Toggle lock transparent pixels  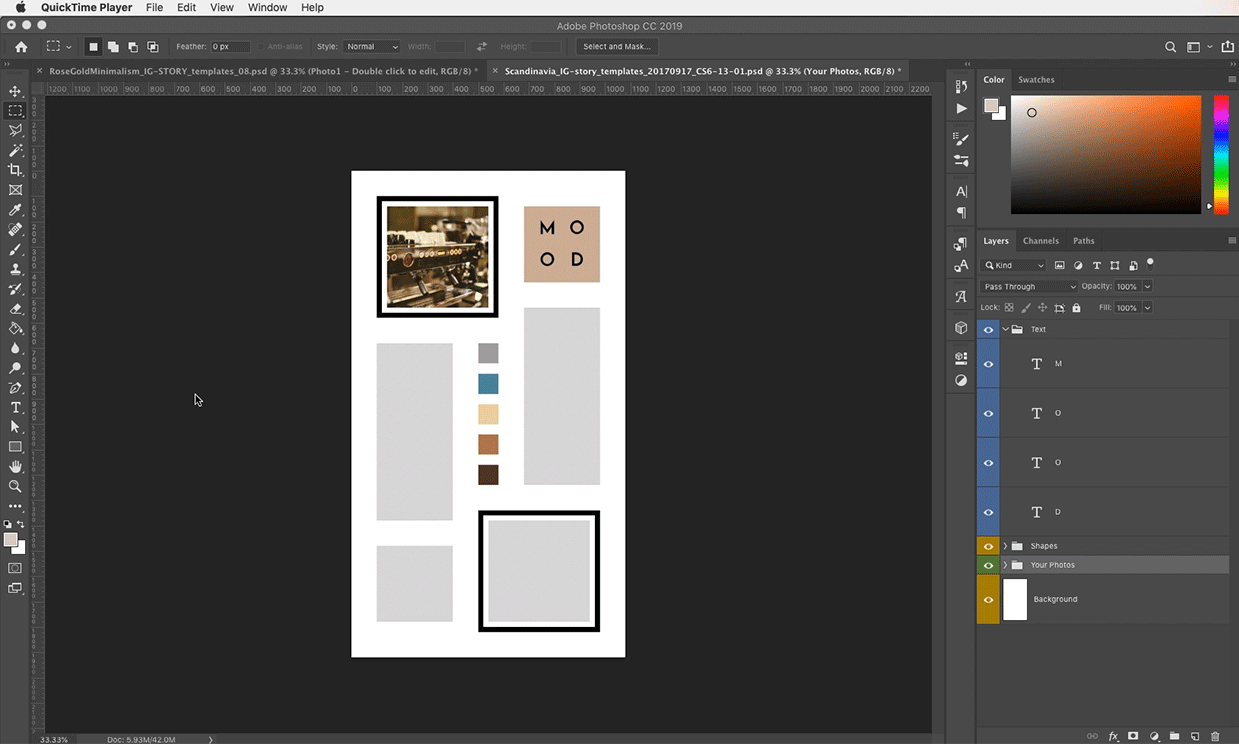click(x=1008, y=308)
